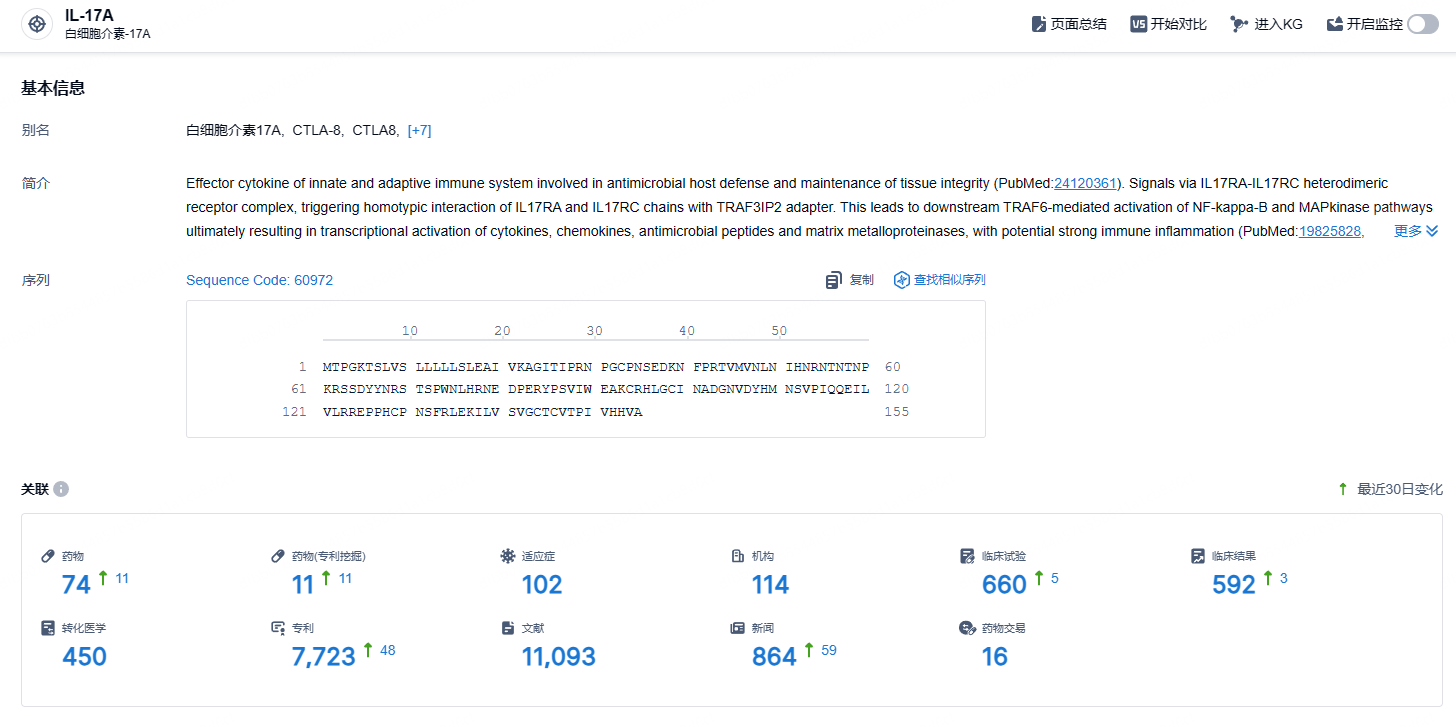Viewport: 1456px width, 727px height.
Task: Click the IL-17A target icon
Action: click(x=37, y=24)
